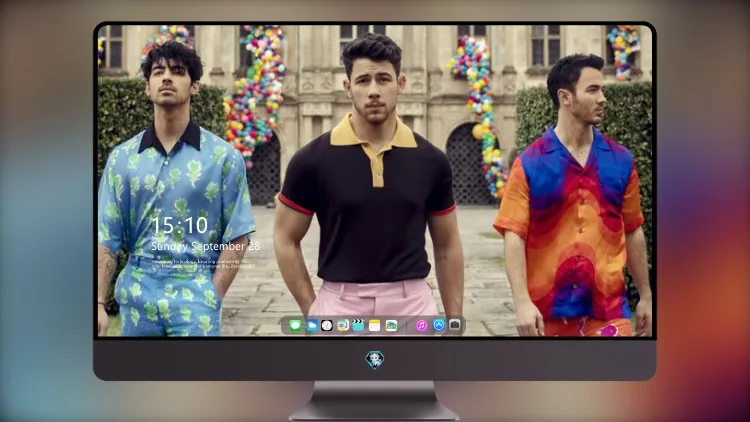This screenshot has width=750, height=422.
Task: Open the yellow Notes app in dock
Action: point(375,326)
